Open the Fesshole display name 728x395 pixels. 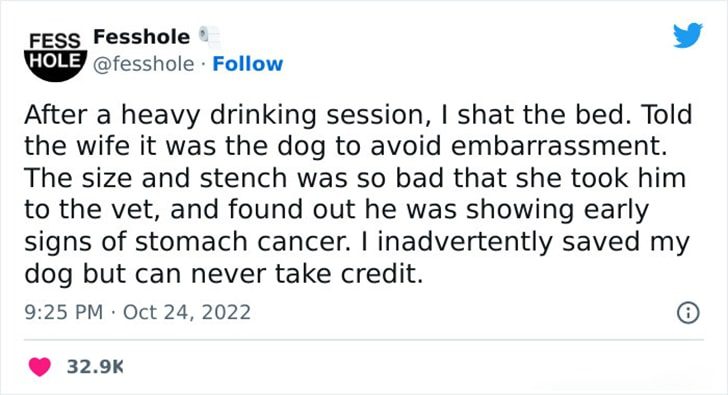coord(142,37)
